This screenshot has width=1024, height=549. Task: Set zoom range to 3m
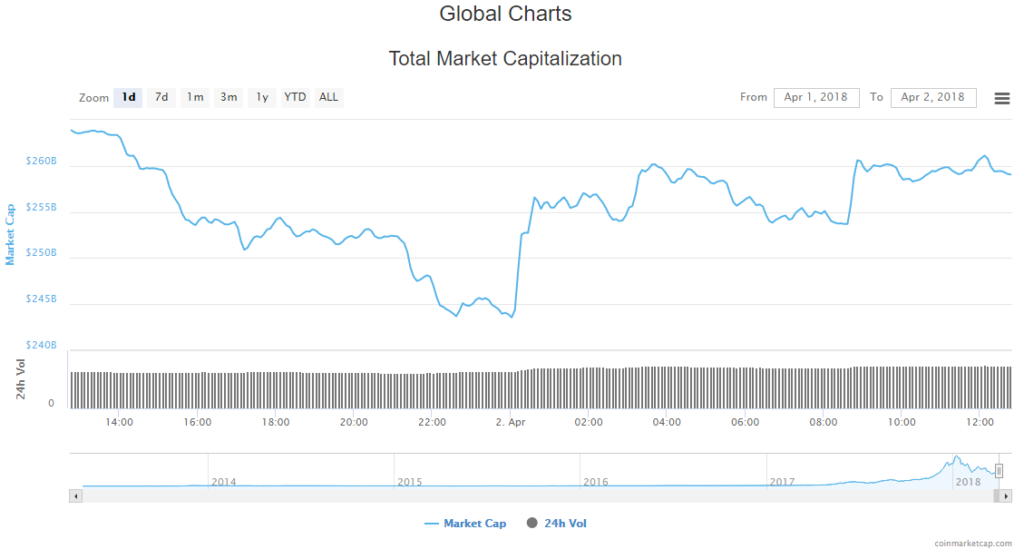coord(229,97)
